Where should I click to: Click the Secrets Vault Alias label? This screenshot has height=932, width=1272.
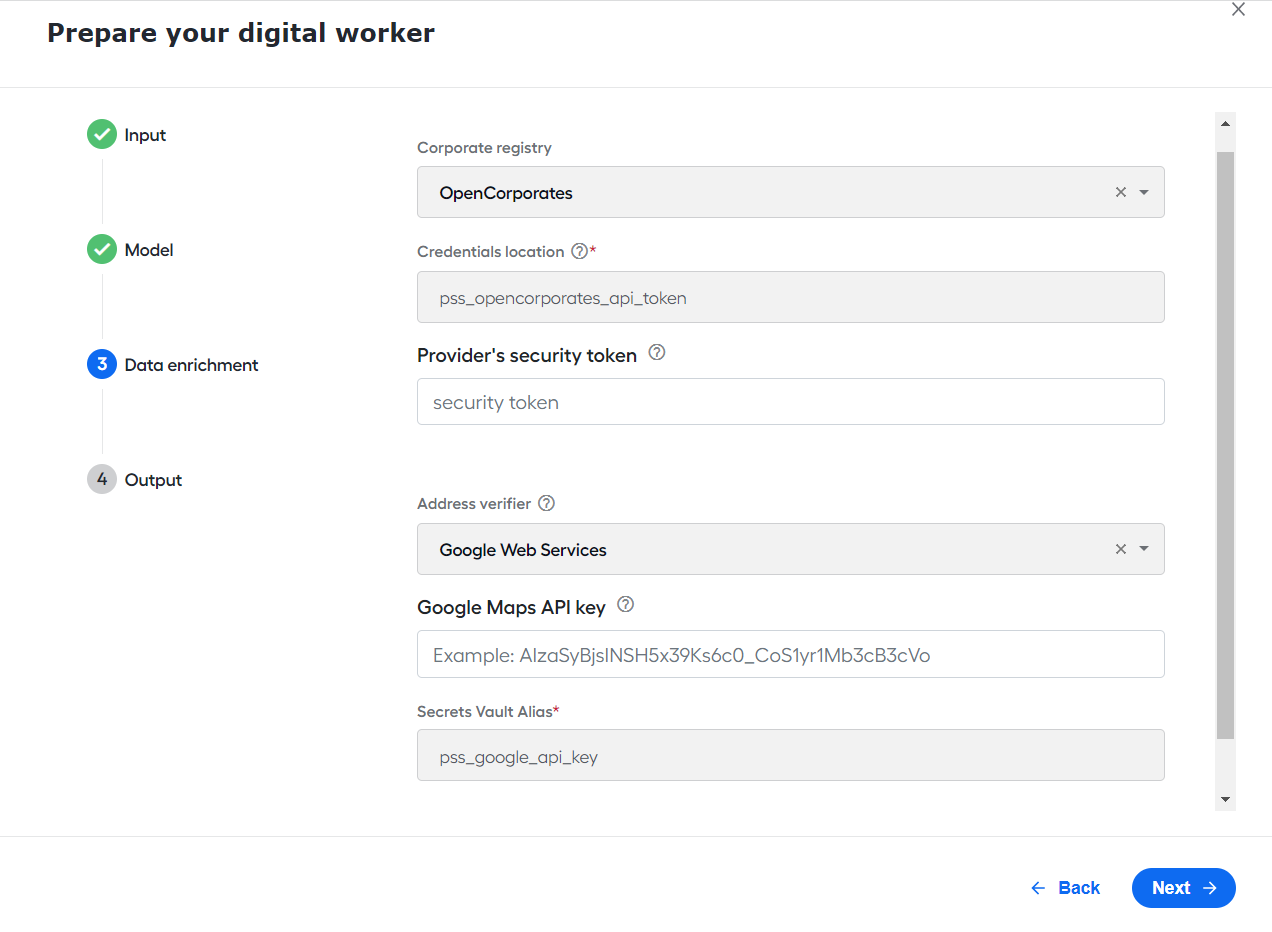[x=485, y=712]
